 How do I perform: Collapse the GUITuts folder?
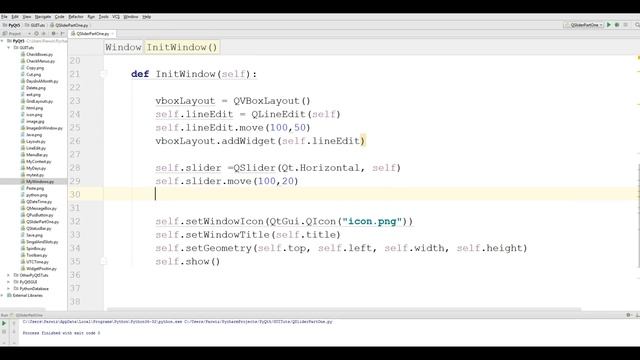pos(9,48)
